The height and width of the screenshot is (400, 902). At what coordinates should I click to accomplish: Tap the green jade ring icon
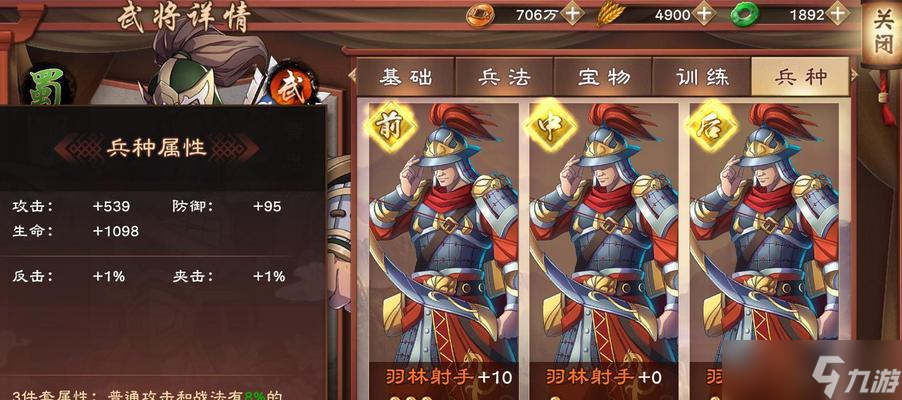[x=744, y=14]
